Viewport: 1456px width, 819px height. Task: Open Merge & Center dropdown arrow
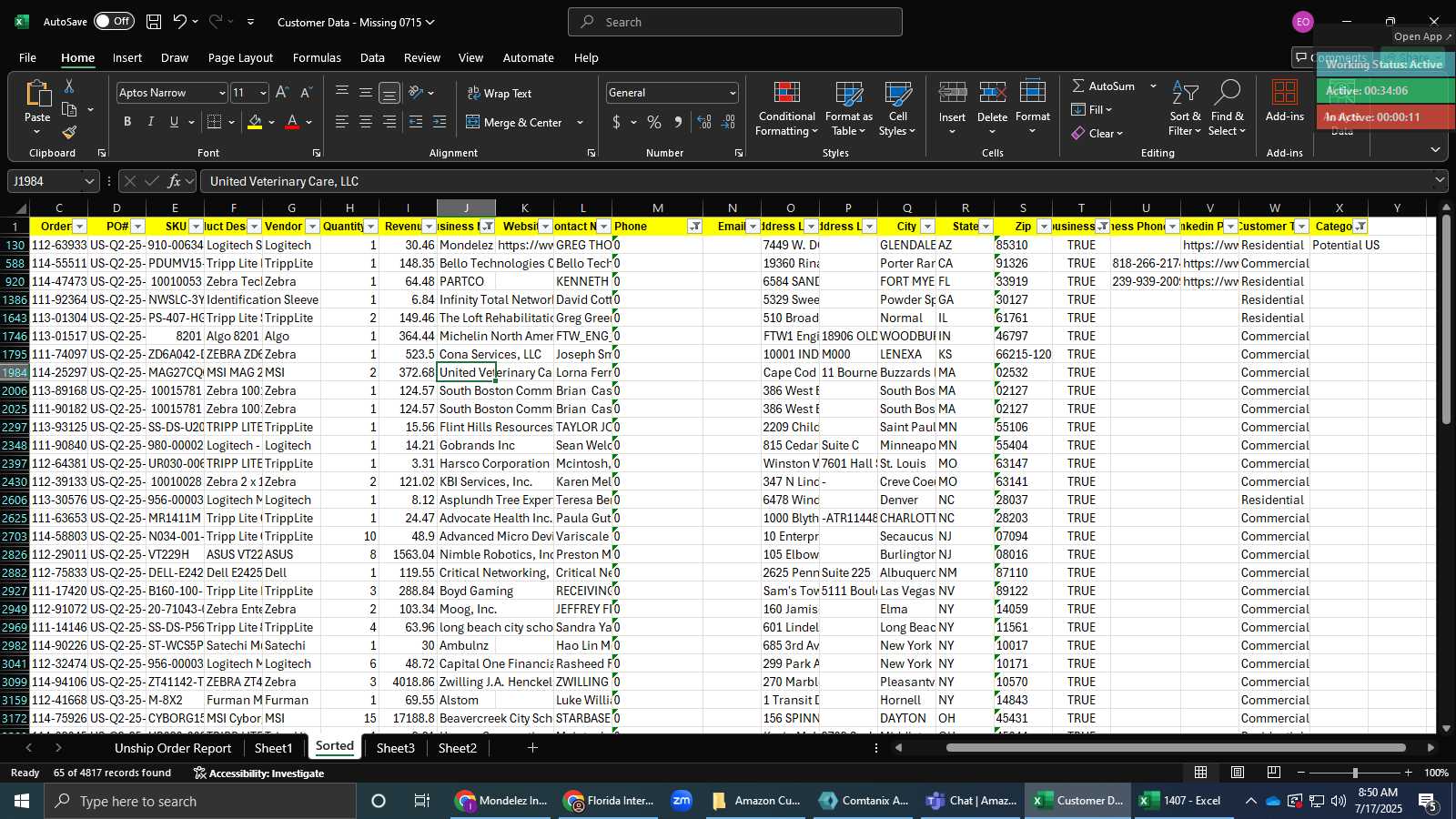point(580,122)
